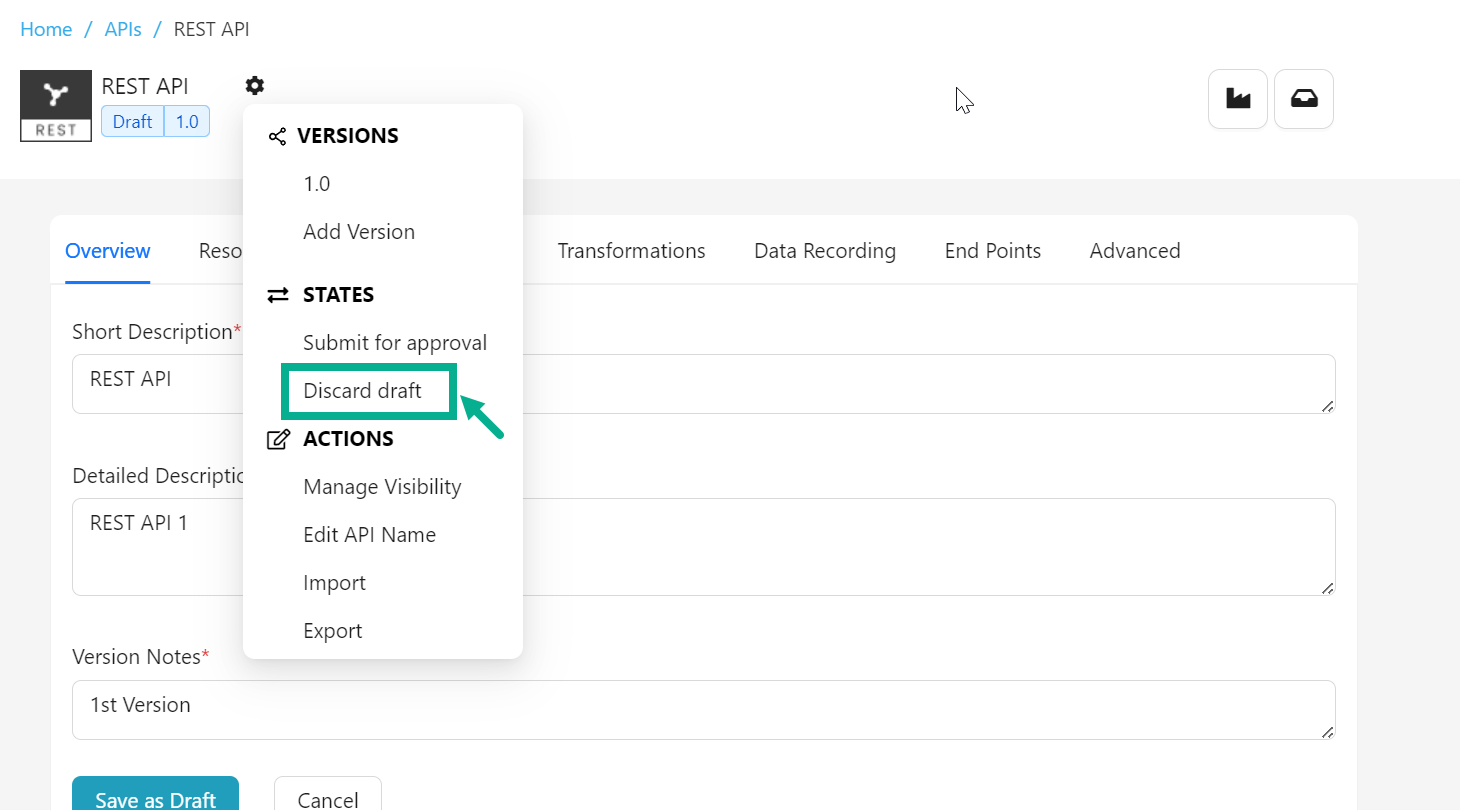The width and height of the screenshot is (1460, 810).
Task: Navigate to Home via breadcrumb
Action: 46,29
